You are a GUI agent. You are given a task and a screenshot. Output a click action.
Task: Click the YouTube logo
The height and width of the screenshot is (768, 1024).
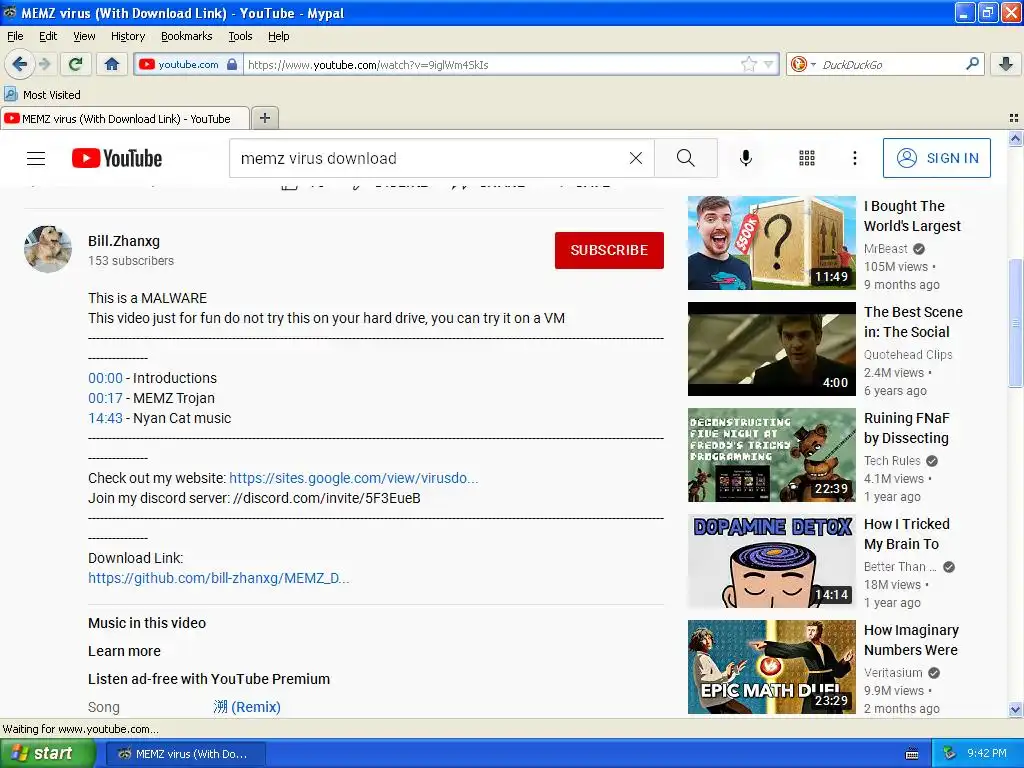[117, 158]
